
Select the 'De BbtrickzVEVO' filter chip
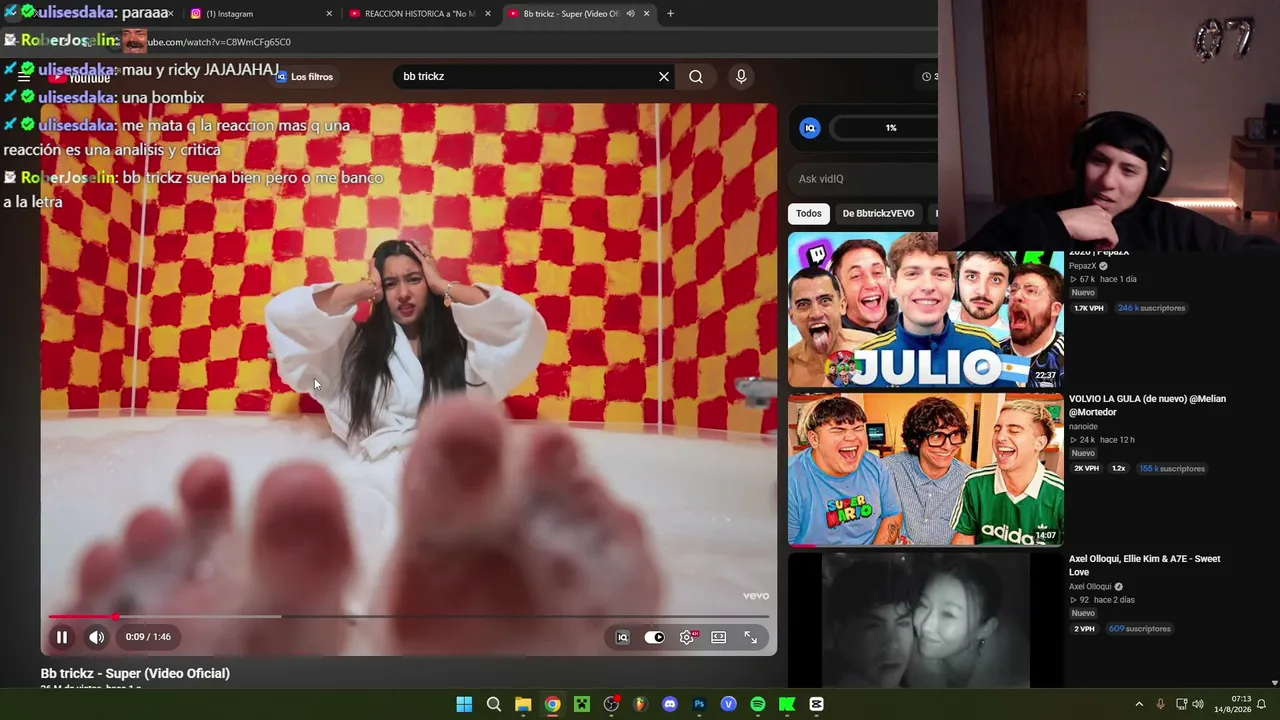pyautogui.click(x=878, y=213)
